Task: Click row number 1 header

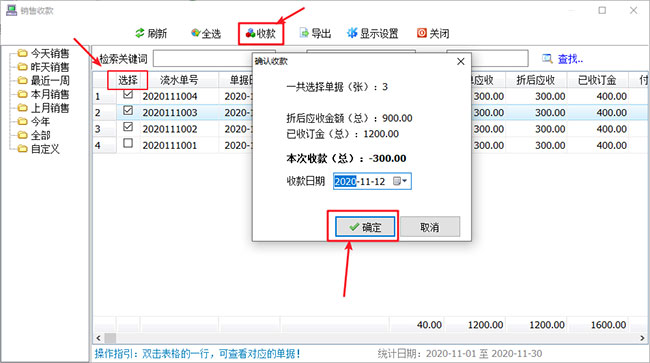Action: pos(104,97)
